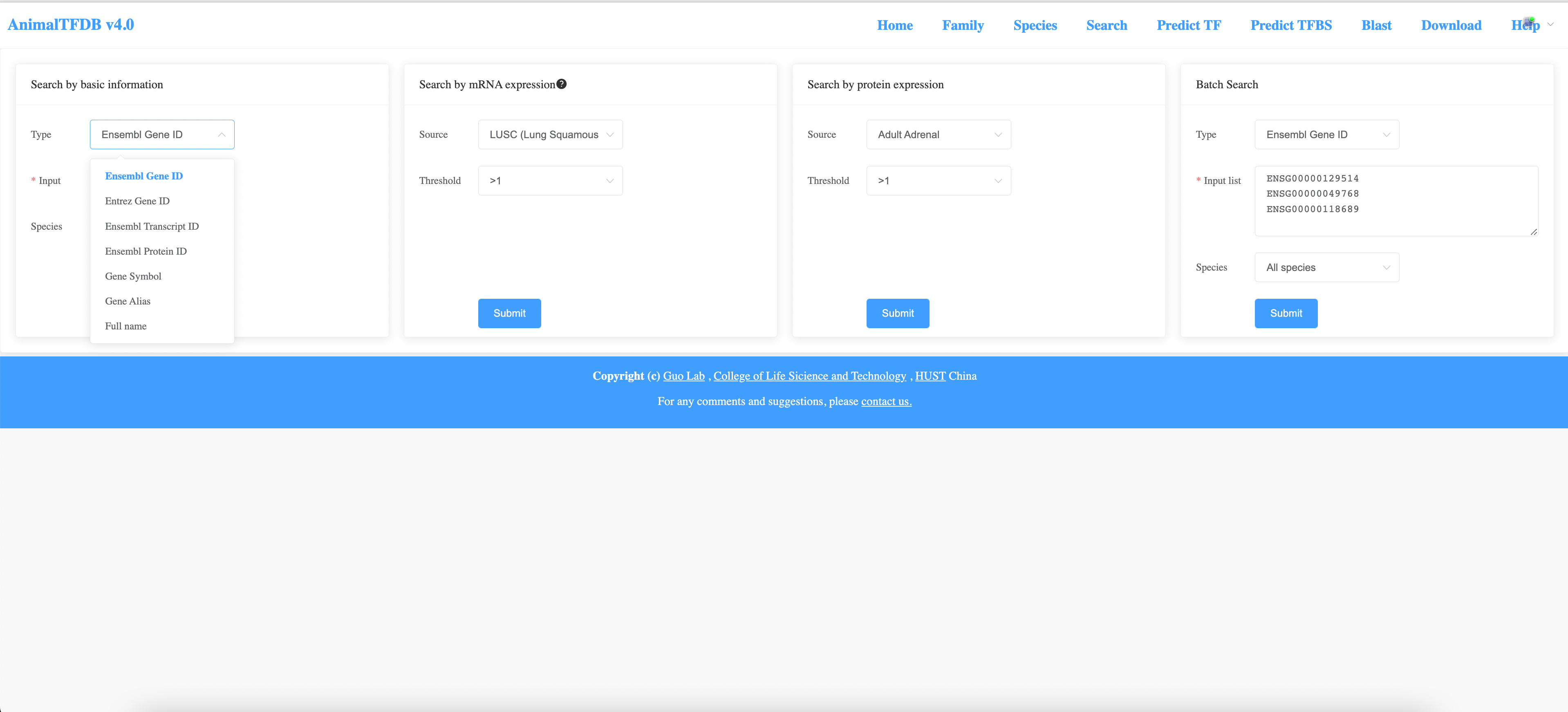The width and height of the screenshot is (1568, 712).
Task: Choose Gene Symbol from the list
Action: tap(133, 276)
